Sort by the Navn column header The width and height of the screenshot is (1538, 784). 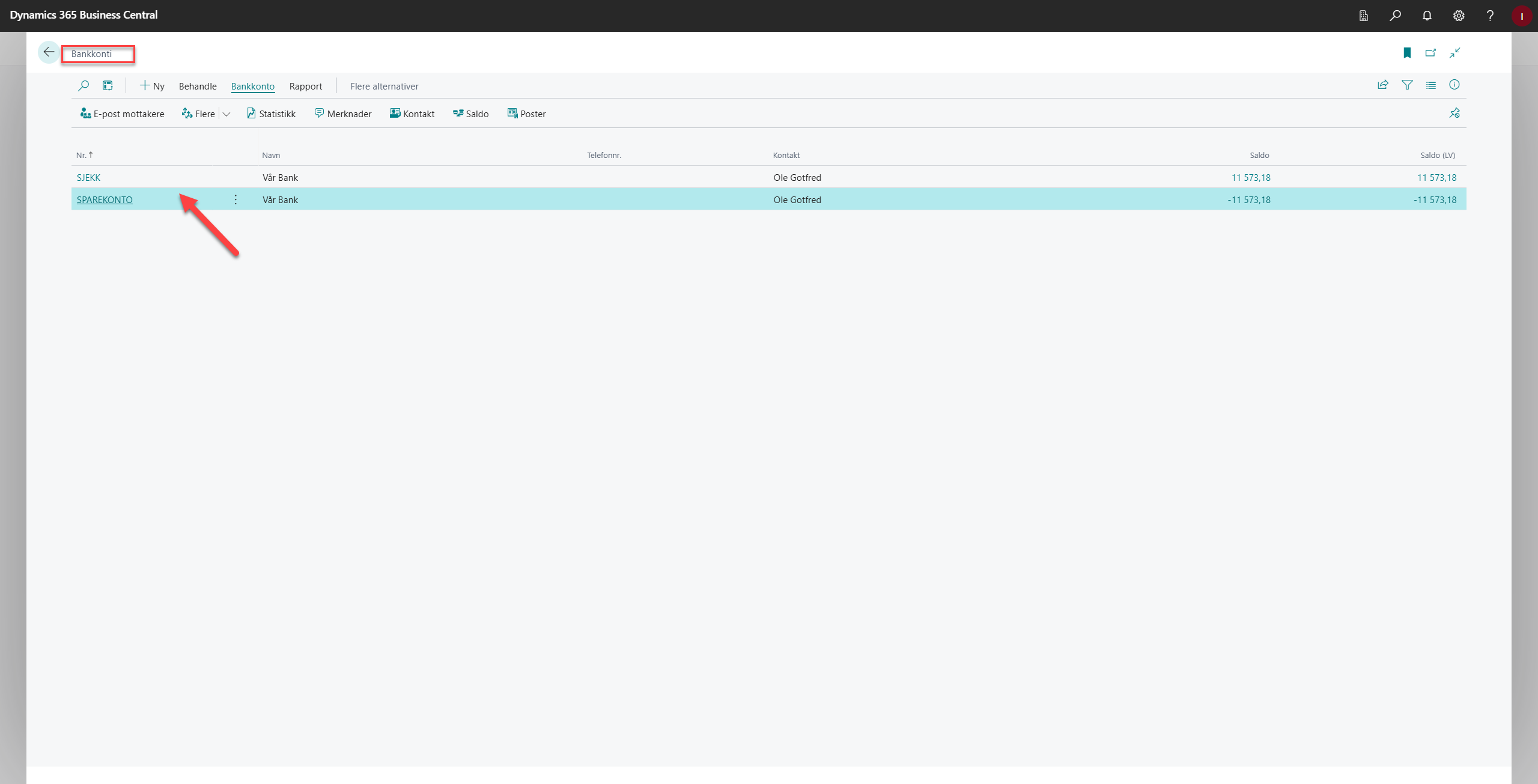[271, 155]
